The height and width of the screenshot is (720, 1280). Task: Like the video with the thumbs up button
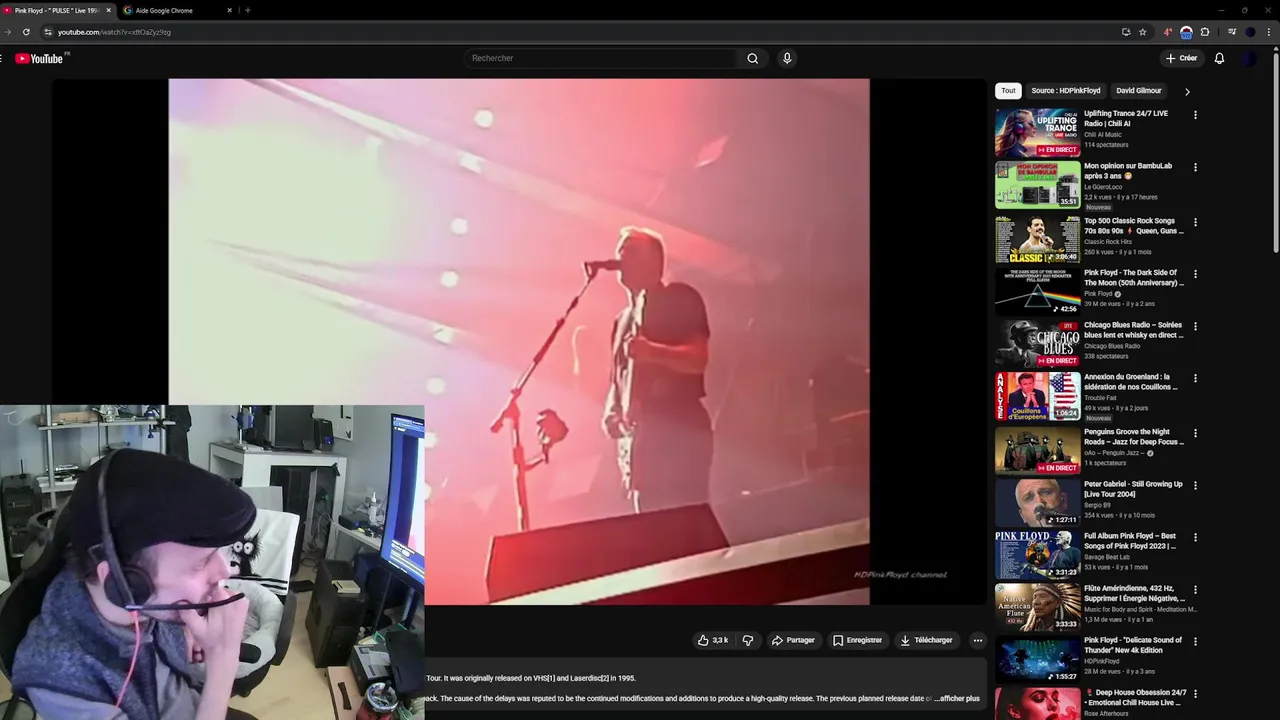pos(713,640)
